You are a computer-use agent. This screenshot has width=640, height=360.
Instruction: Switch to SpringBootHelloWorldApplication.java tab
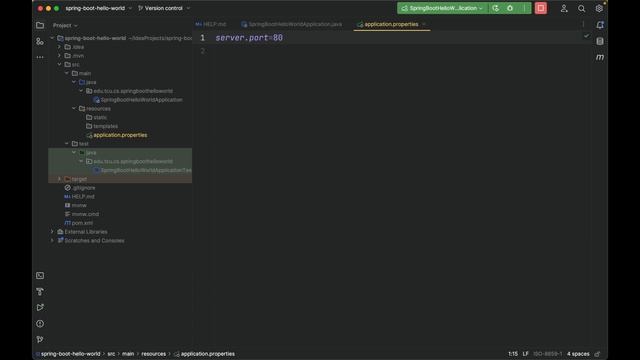(291, 24)
